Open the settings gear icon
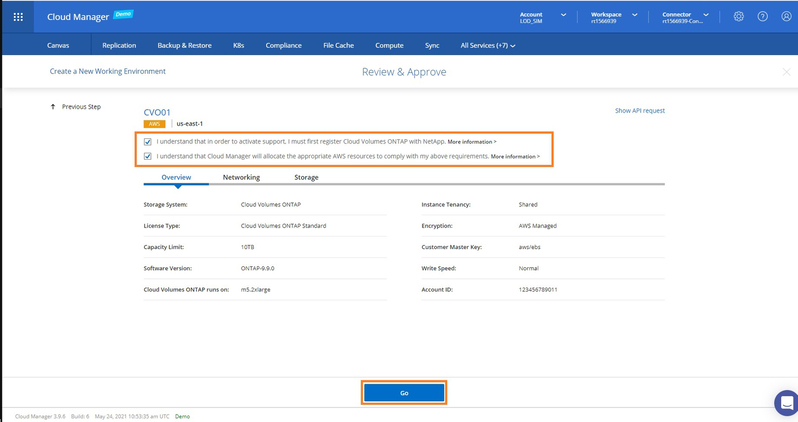 [738, 17]
